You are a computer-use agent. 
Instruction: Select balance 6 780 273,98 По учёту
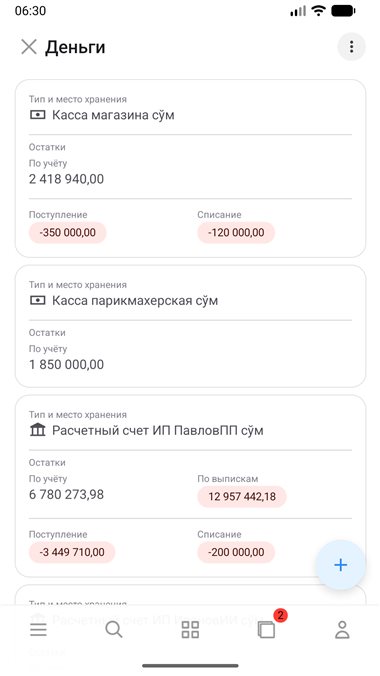[x=66, y=494]
